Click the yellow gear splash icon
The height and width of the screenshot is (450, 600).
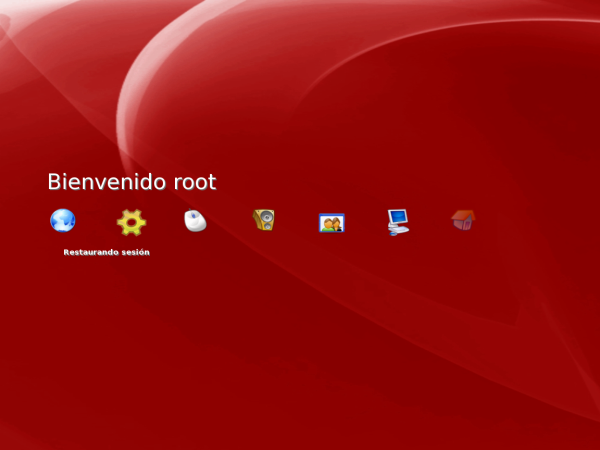pos(131,222)
